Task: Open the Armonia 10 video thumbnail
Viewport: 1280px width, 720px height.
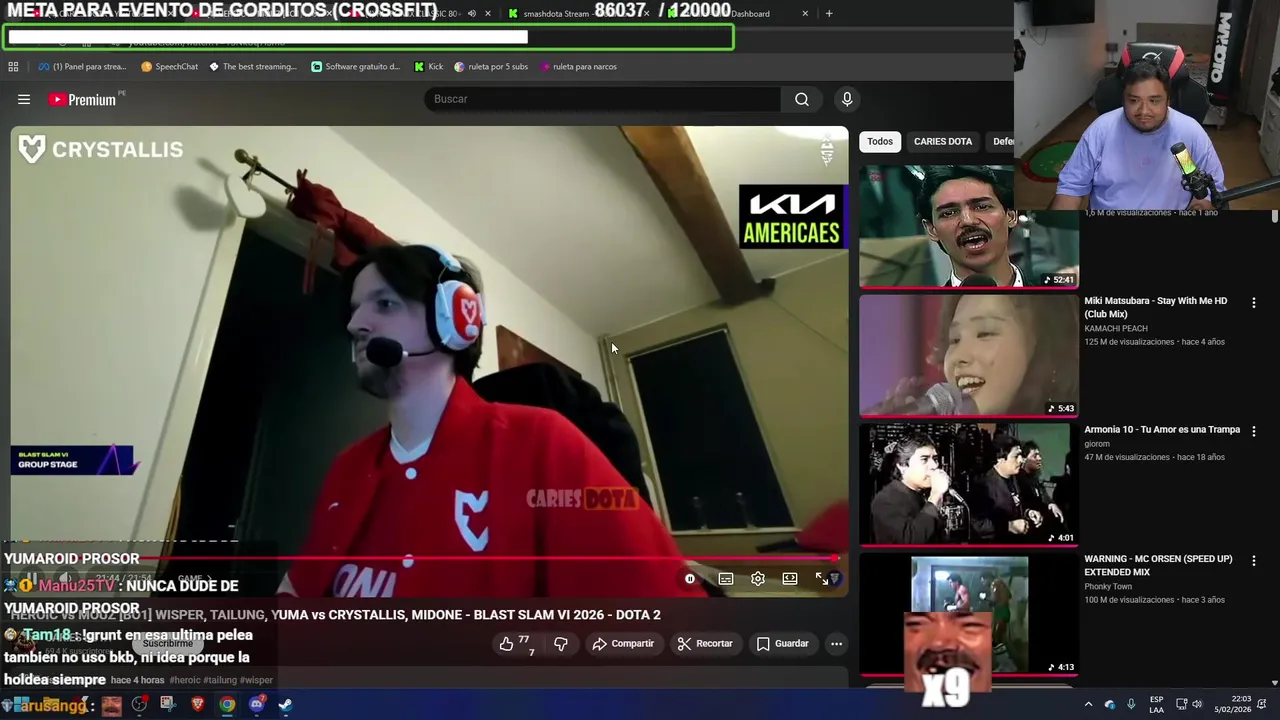Action: click(x=969, y=484)
